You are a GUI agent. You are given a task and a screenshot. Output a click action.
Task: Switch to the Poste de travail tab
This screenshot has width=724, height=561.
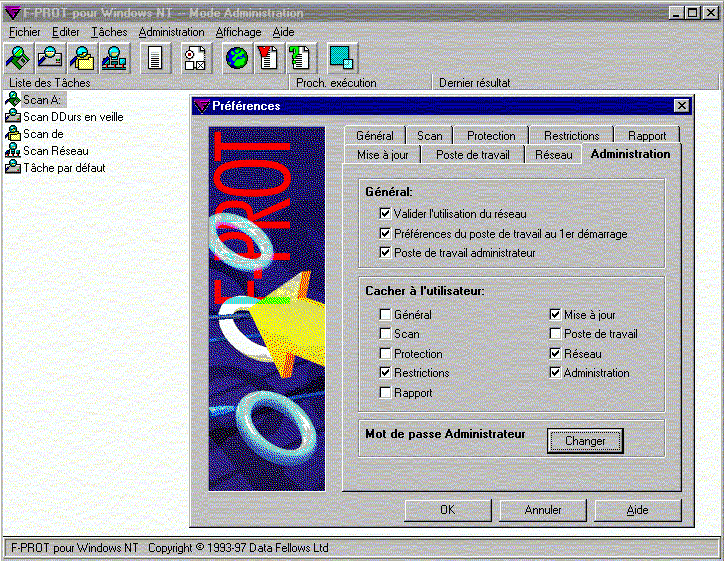(473, 155)
